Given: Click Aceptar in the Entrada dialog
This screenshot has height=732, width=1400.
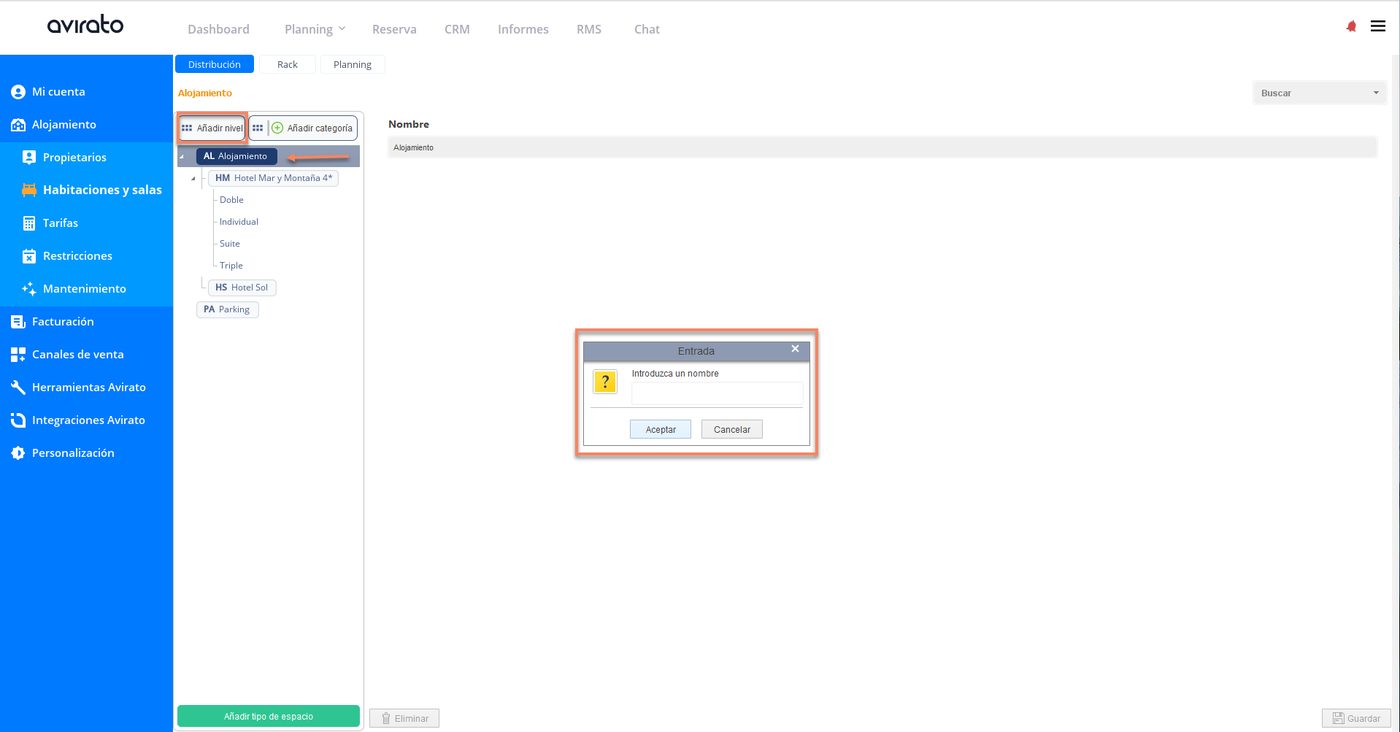Looking at the screenshot, I should click(661, 429).
